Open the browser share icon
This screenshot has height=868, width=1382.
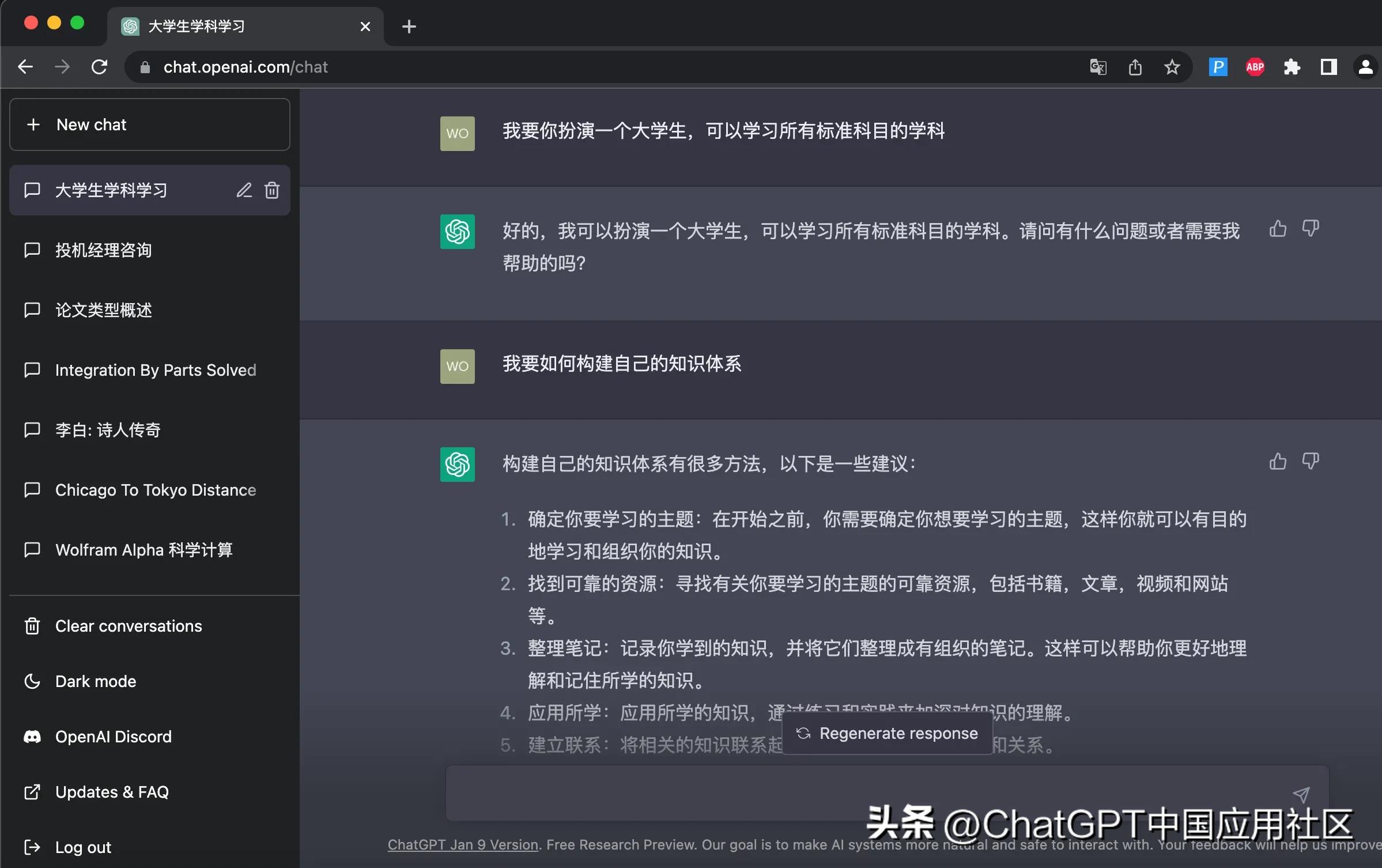click(x=1135, y=67)
